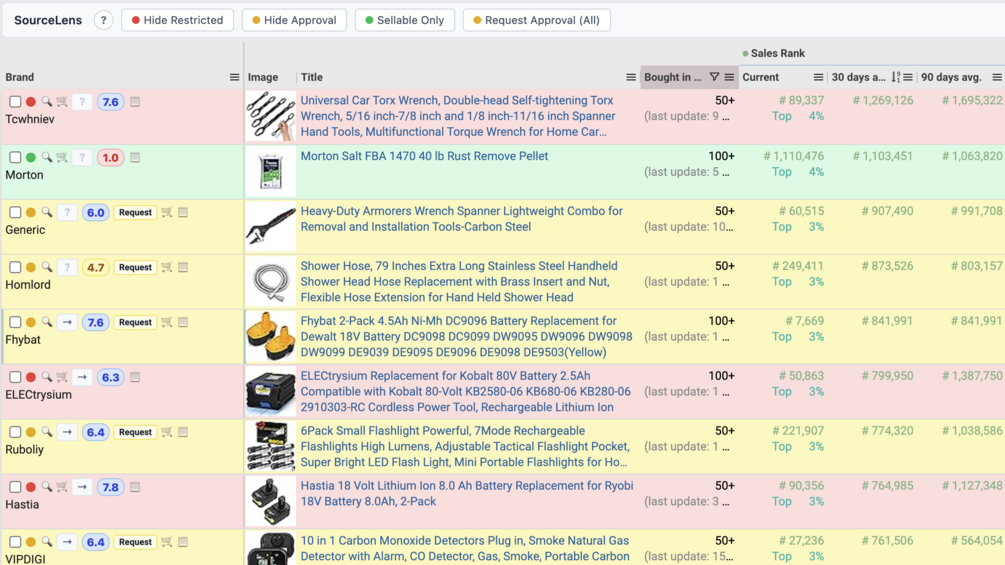
Task: Click the arrow icon in ELECtrysium row
Action: pyautogui.click(x=82, y=377)
